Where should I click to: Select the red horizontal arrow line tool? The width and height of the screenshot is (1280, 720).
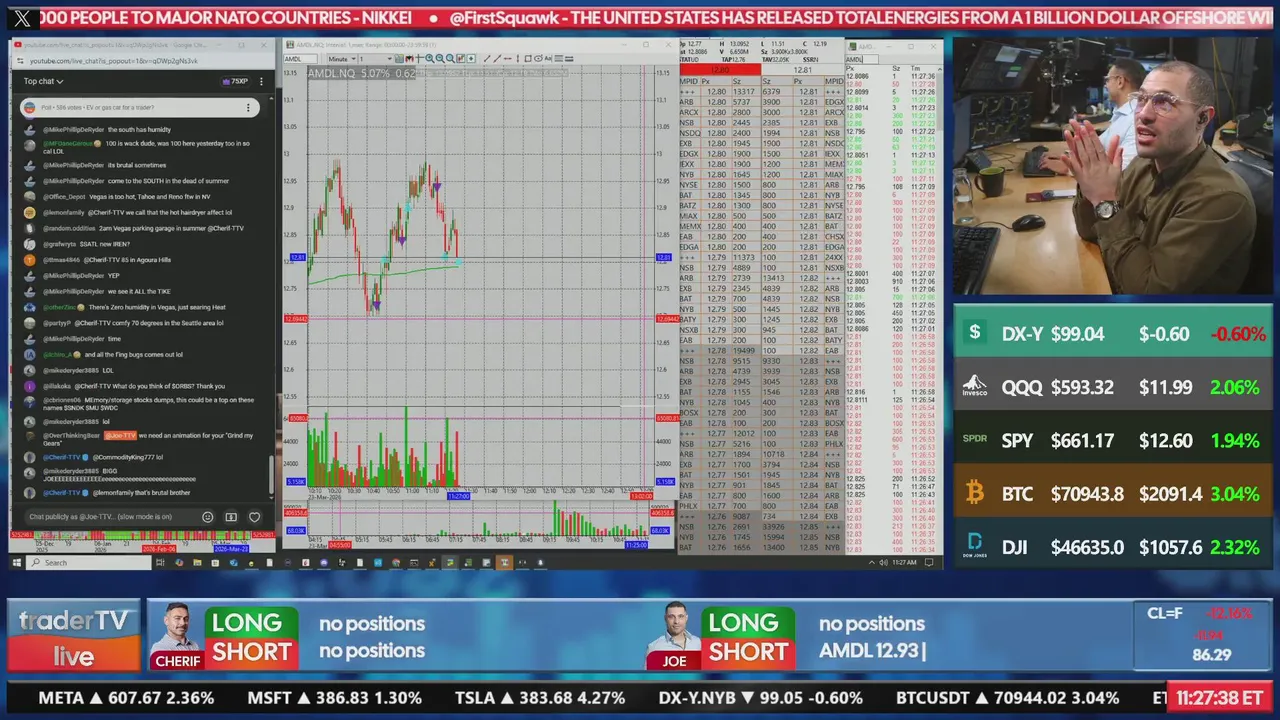[508, 59]
